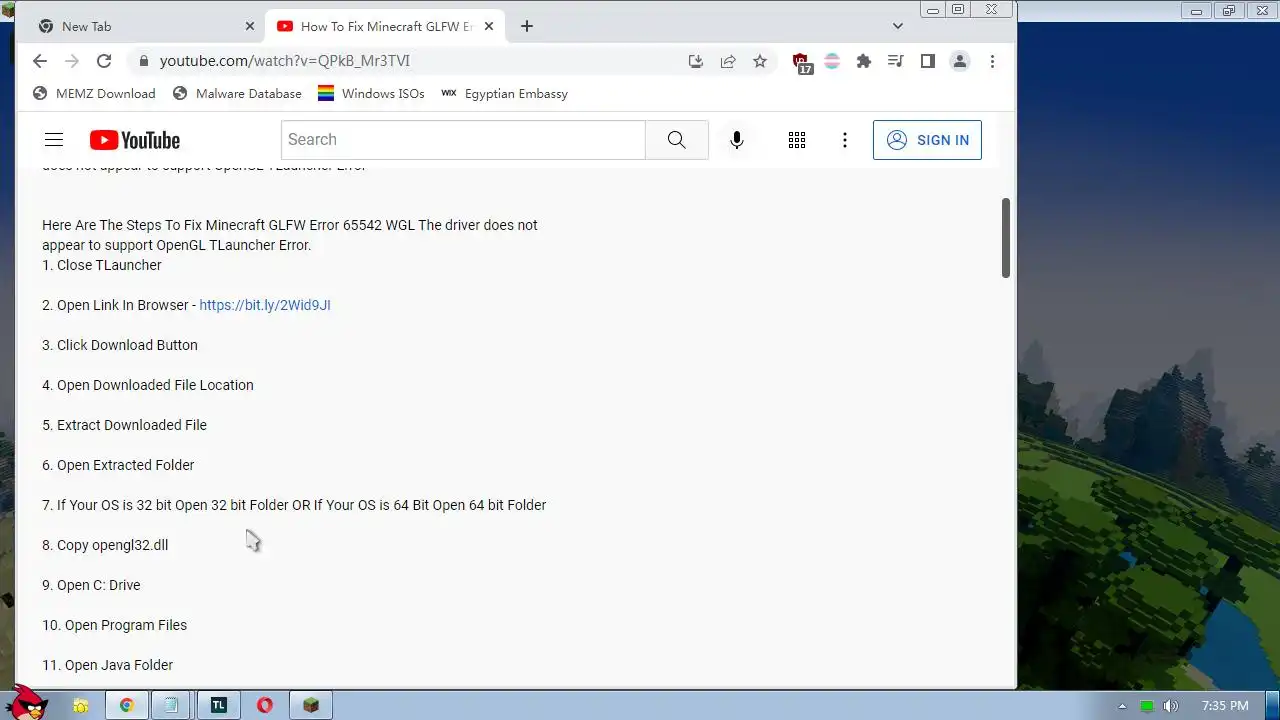The image size is (1280, 720).
Task: Click '11. Open Java Folder' text
Action: click(x=108, y=665)
